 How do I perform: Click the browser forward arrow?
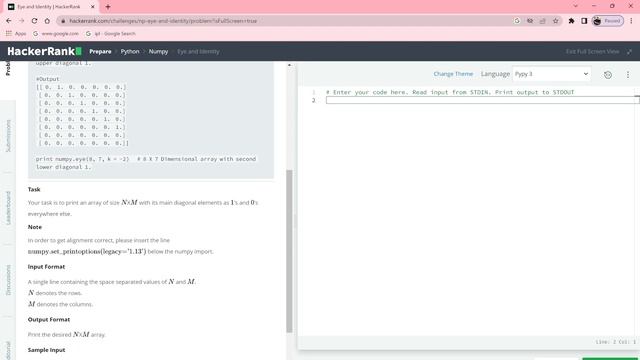click(22, 21)
